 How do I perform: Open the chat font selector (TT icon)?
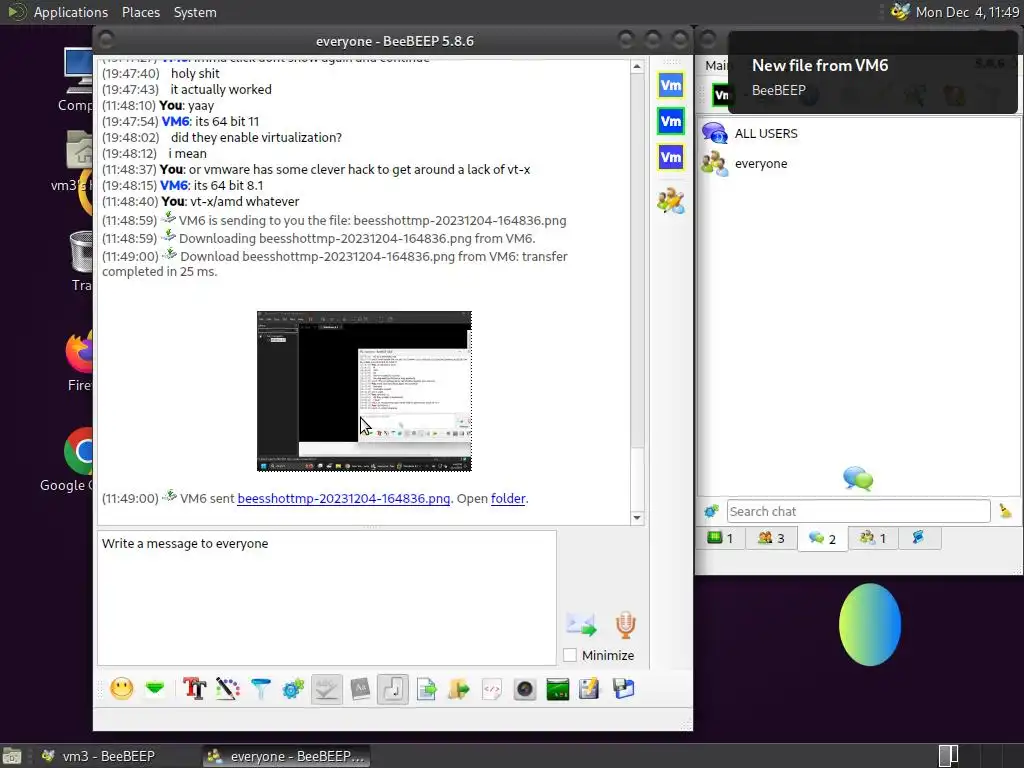[x=194, y=689]
